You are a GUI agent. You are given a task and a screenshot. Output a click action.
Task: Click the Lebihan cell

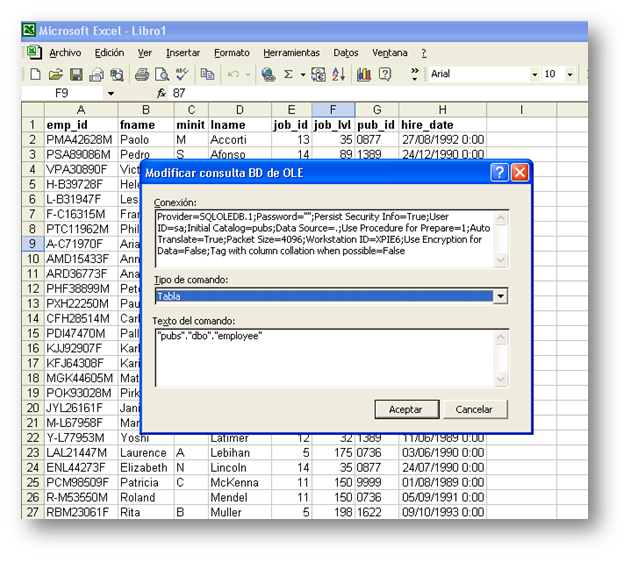(240, 453)
